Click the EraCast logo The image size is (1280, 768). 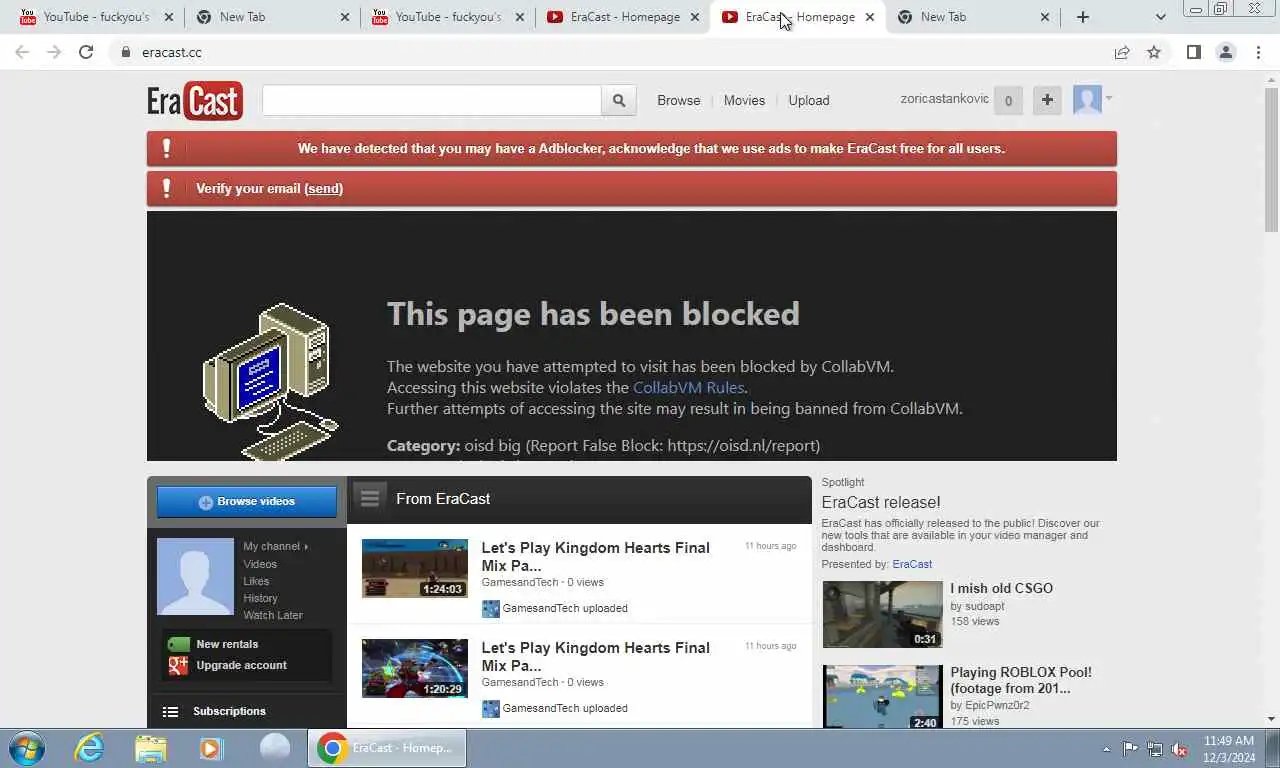195,100
